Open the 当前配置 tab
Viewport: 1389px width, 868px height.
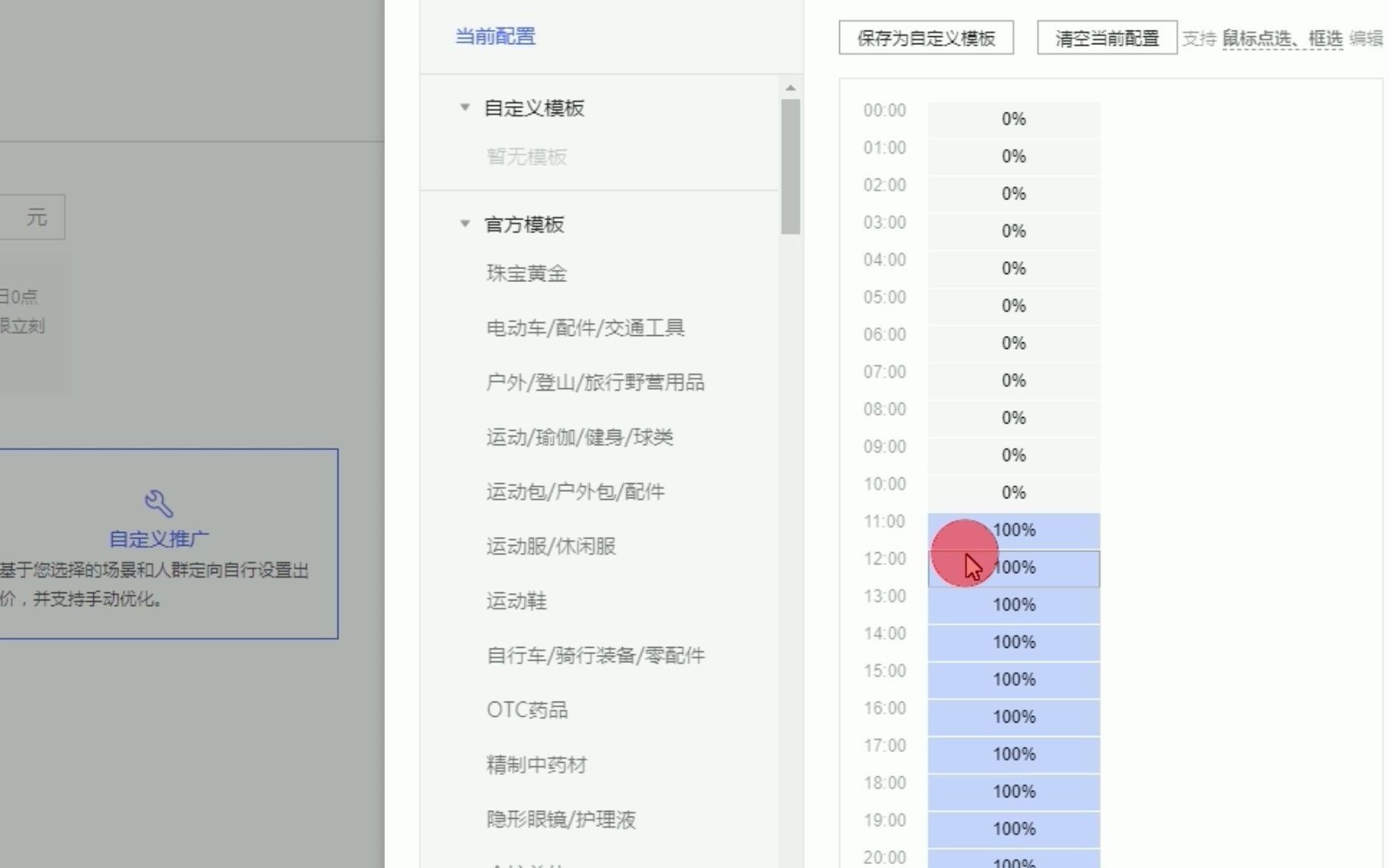coord(495,37)
